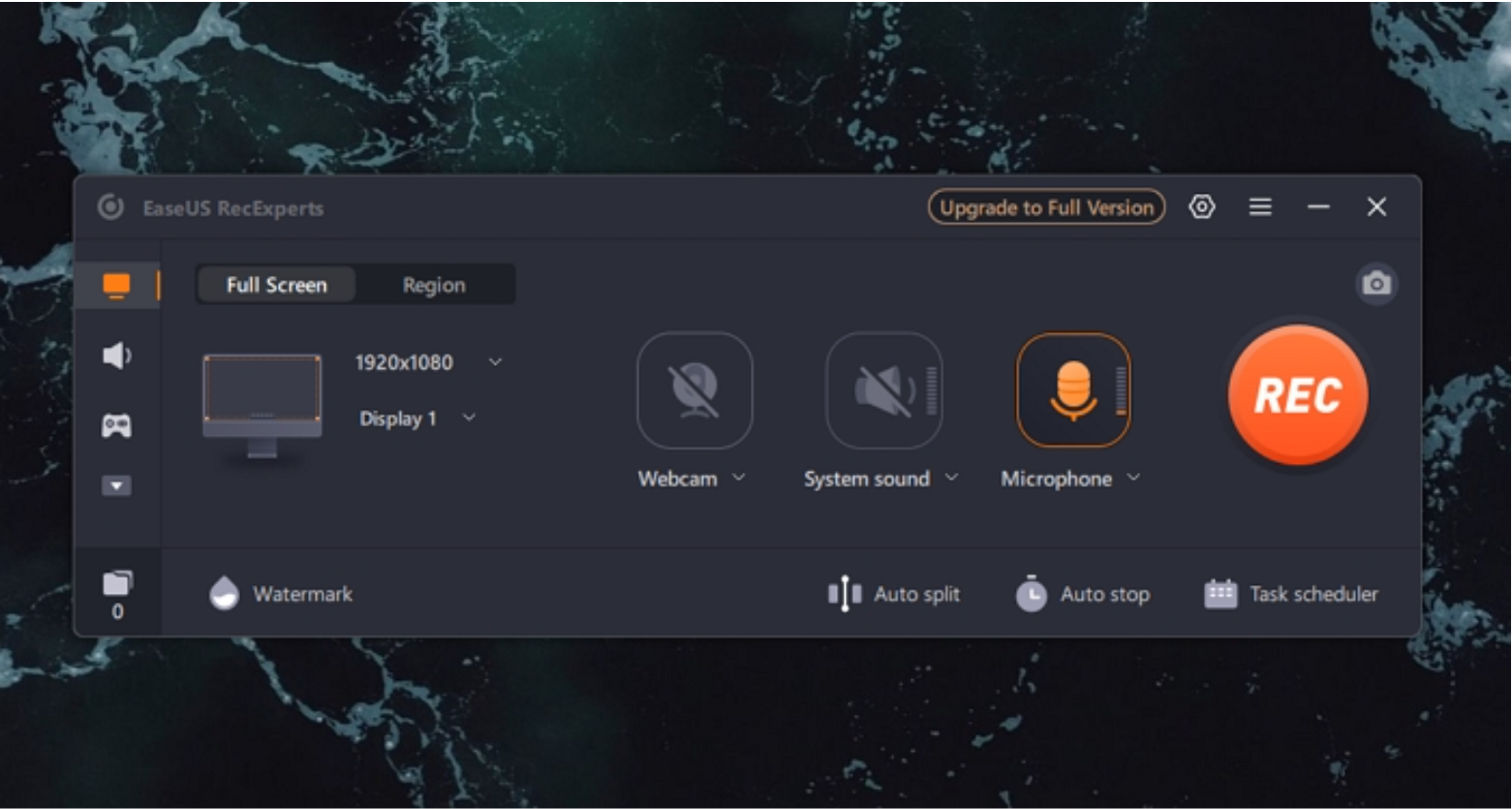This screenshot has height=809, width=1512.
Task: Switch to Full Screen tab
Action: click(x=277, y=285)
